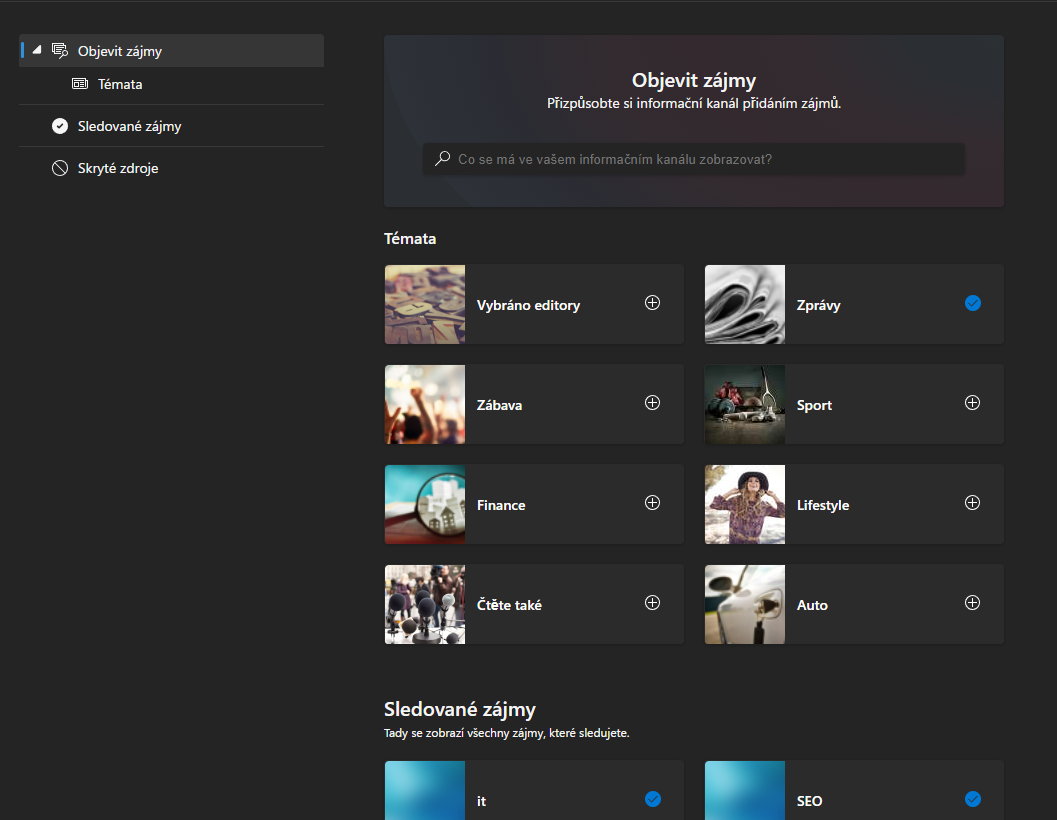Click the Čtěte také card label
Image resolution: width=1057 pixels, height=820 pixels.
pos(509,605)
